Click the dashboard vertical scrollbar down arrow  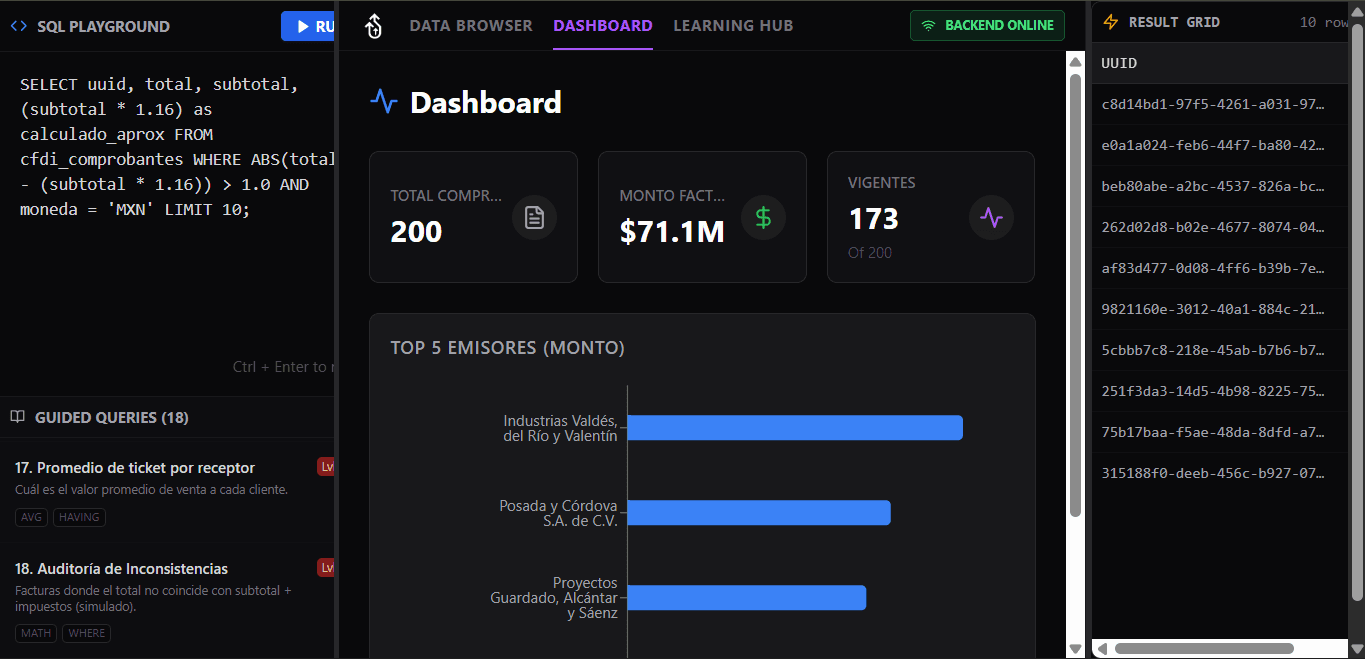[1075, 649]
